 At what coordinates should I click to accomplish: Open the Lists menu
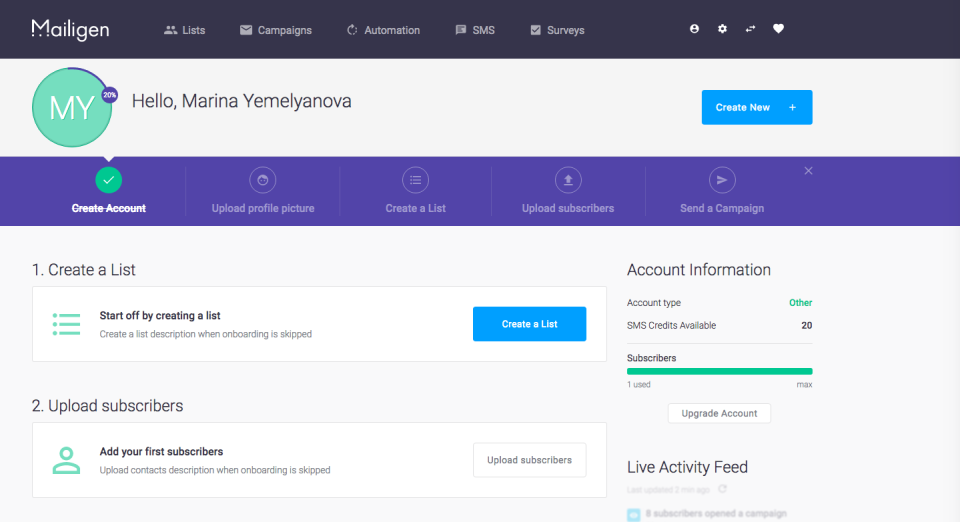(x=184, y=30)
